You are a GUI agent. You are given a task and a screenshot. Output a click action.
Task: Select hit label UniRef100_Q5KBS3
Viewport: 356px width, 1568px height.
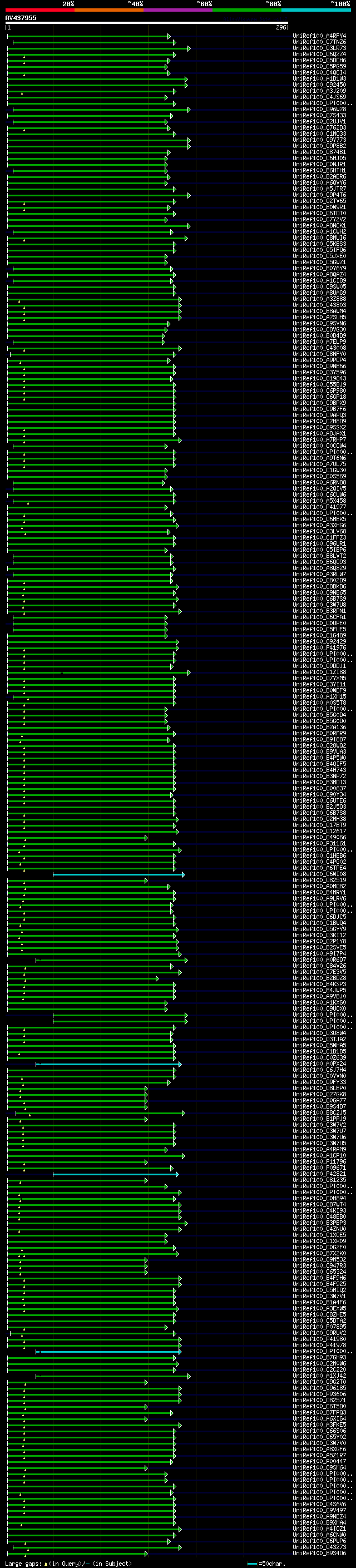click(319, 244)
